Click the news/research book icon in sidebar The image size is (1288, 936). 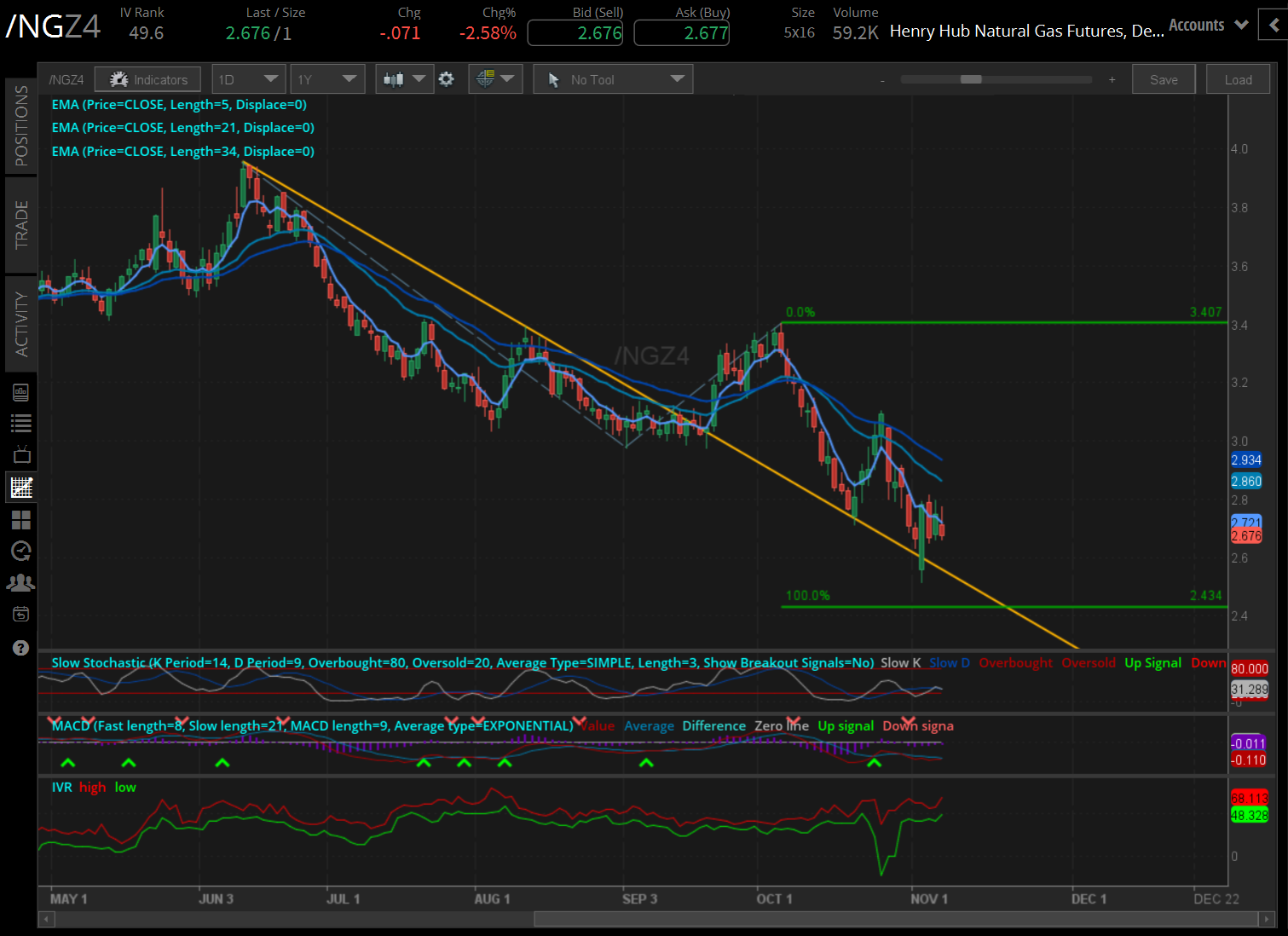(x=21, y=392)
